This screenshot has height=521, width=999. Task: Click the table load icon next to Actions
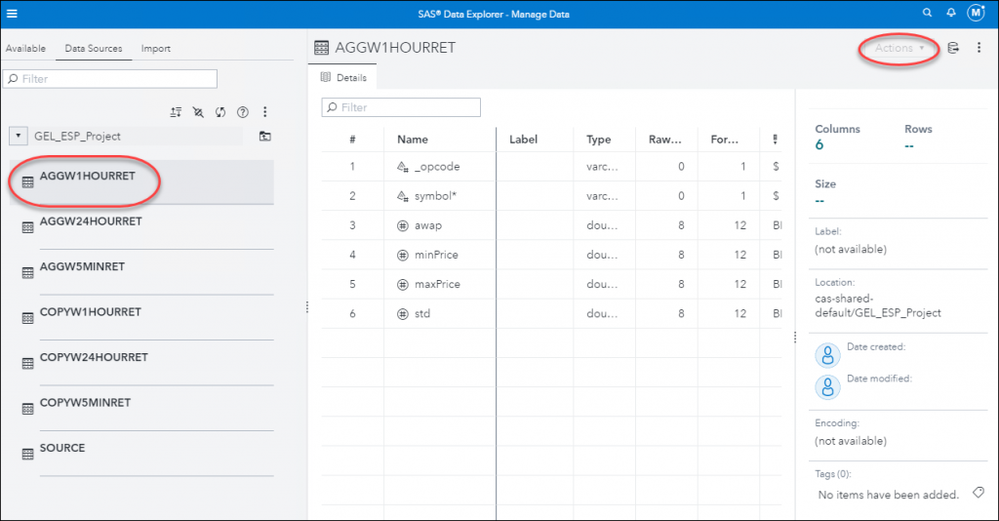coord(953,48)
